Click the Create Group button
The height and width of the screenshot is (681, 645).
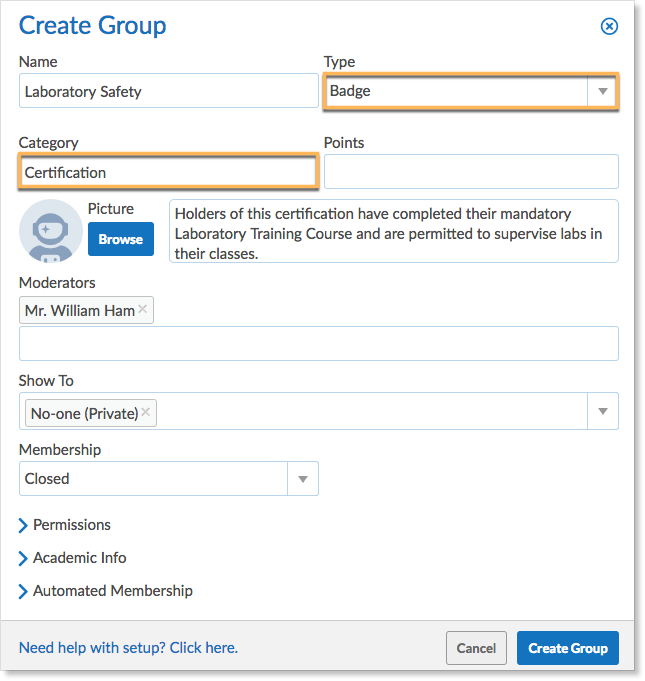(568, 648)
